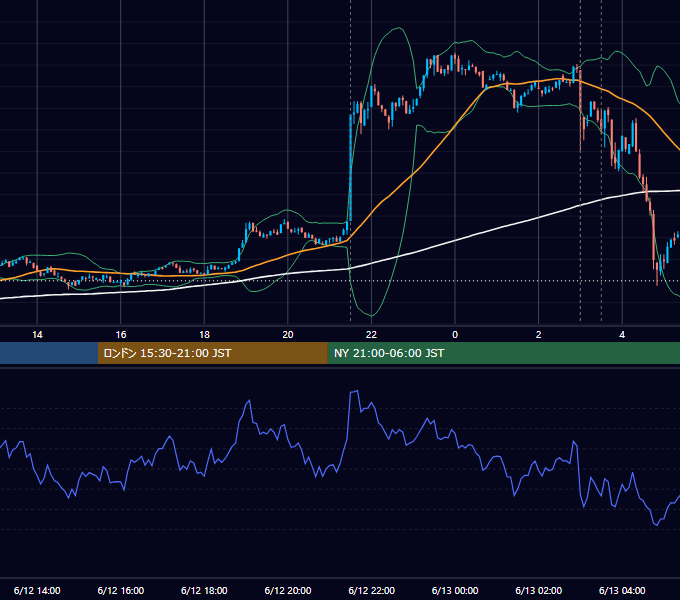Click the hour label 0 on the price chart axis
This screenshot has width=680, height=600.
point(455,335)
